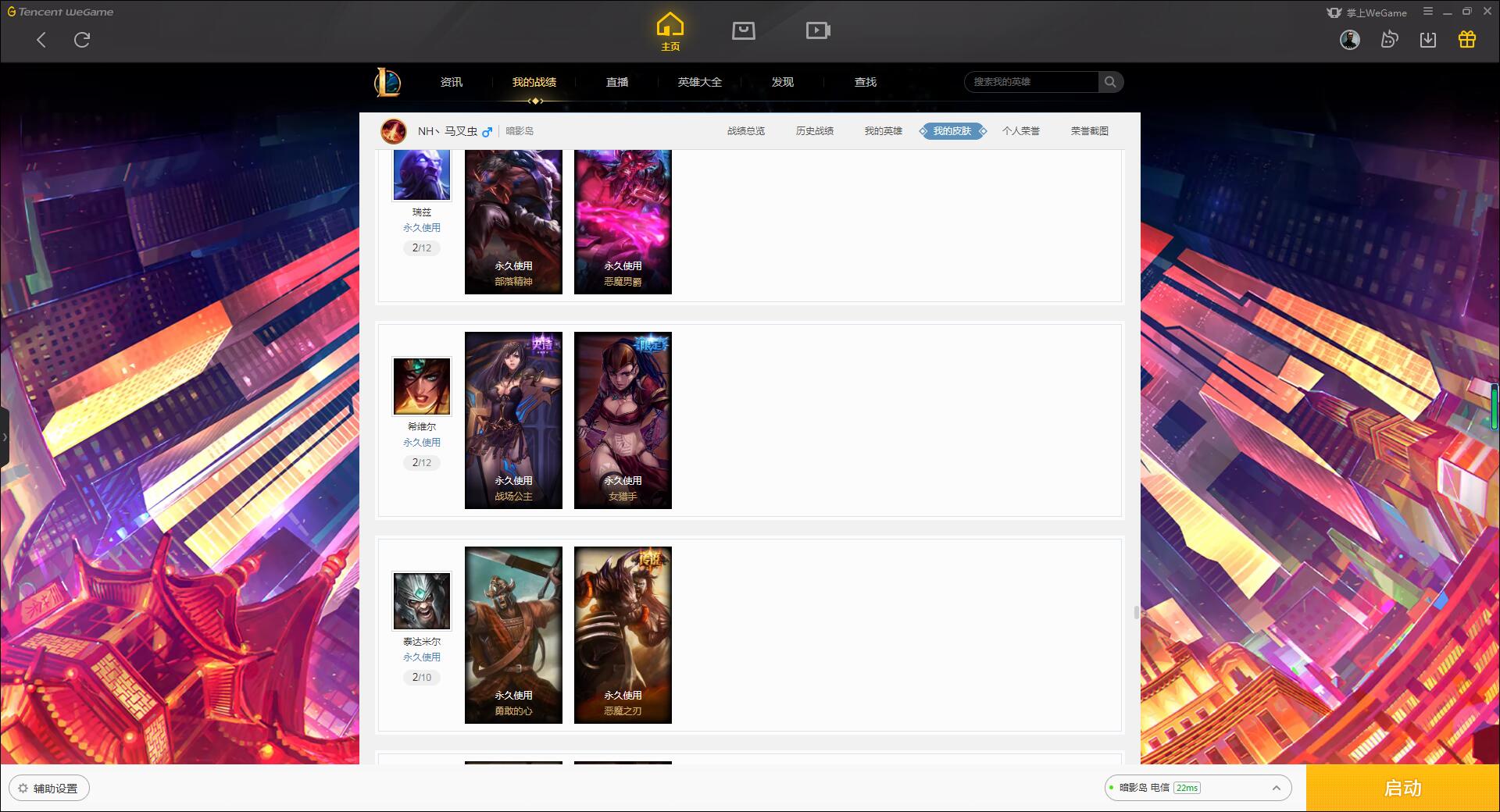Click the Tencent WeGame title logo
1500x812 pixels.
pos(60,12)
